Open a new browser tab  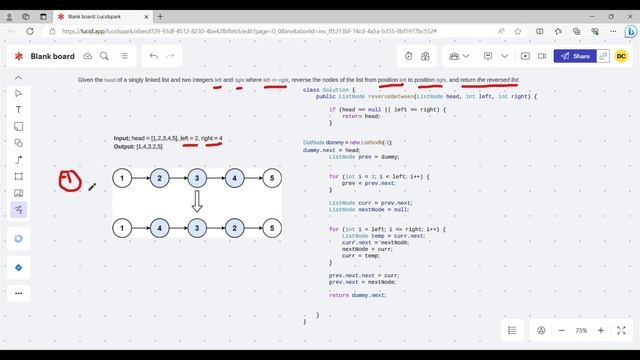160,17
